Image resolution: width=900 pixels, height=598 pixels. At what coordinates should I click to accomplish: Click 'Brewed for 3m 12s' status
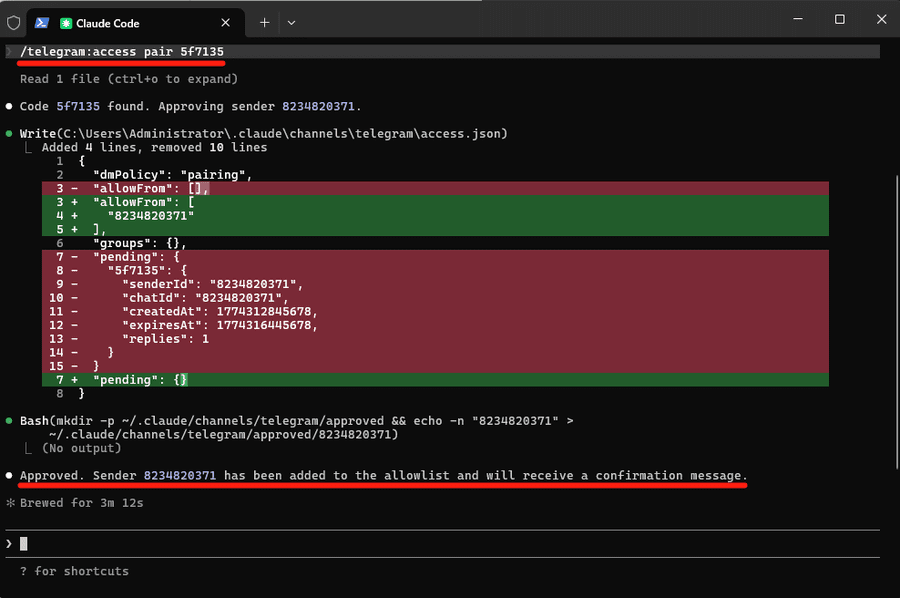point(82,503)
